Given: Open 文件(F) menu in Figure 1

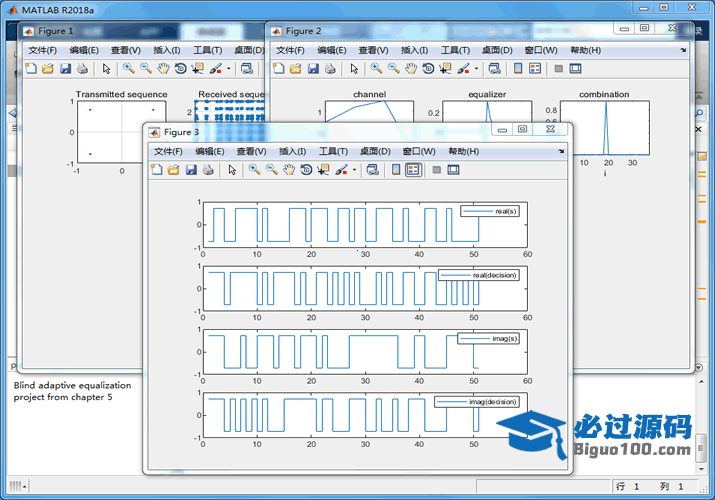Looking at the screenshot, I should click(x=42, y=50).
